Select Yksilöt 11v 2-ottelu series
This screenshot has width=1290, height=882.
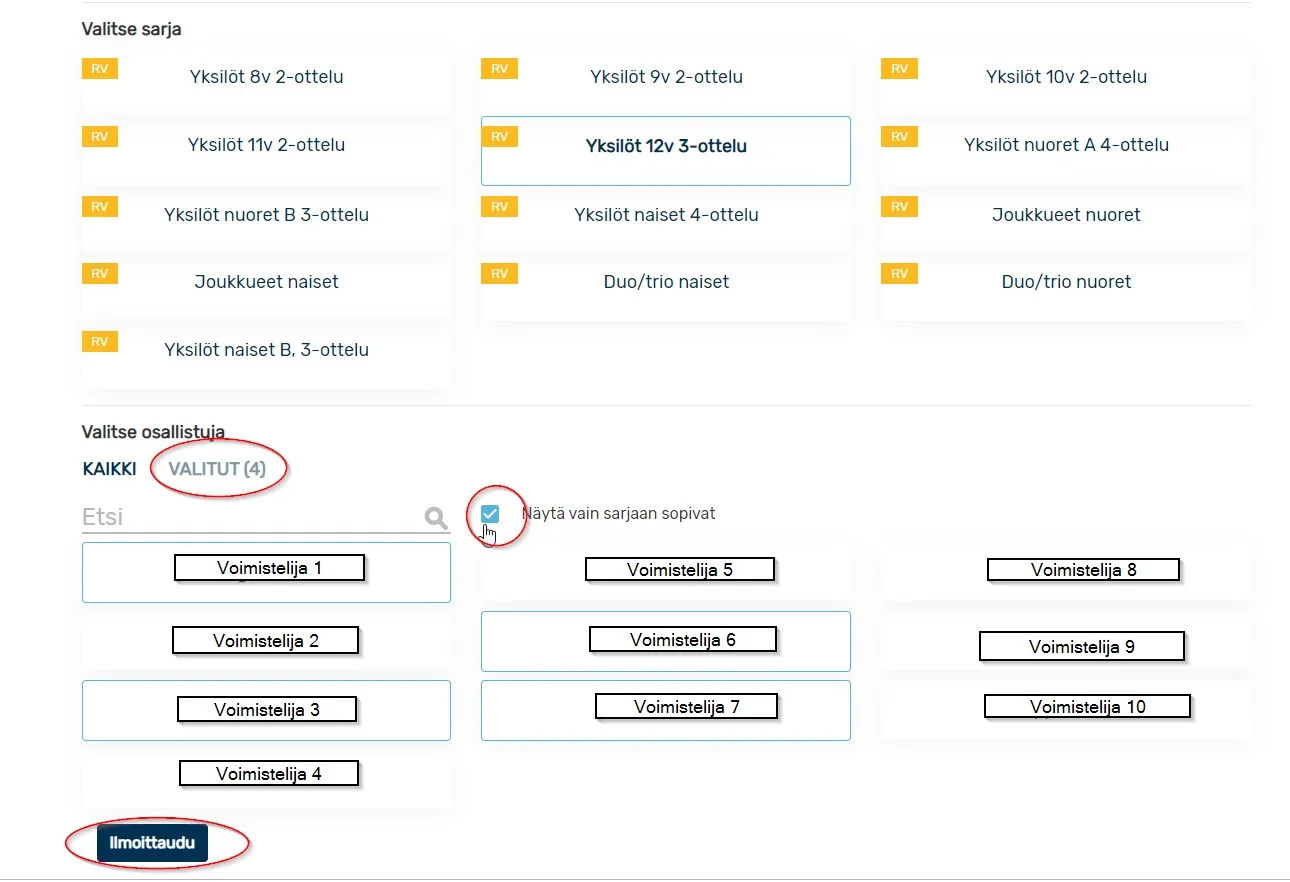[266, 151]
